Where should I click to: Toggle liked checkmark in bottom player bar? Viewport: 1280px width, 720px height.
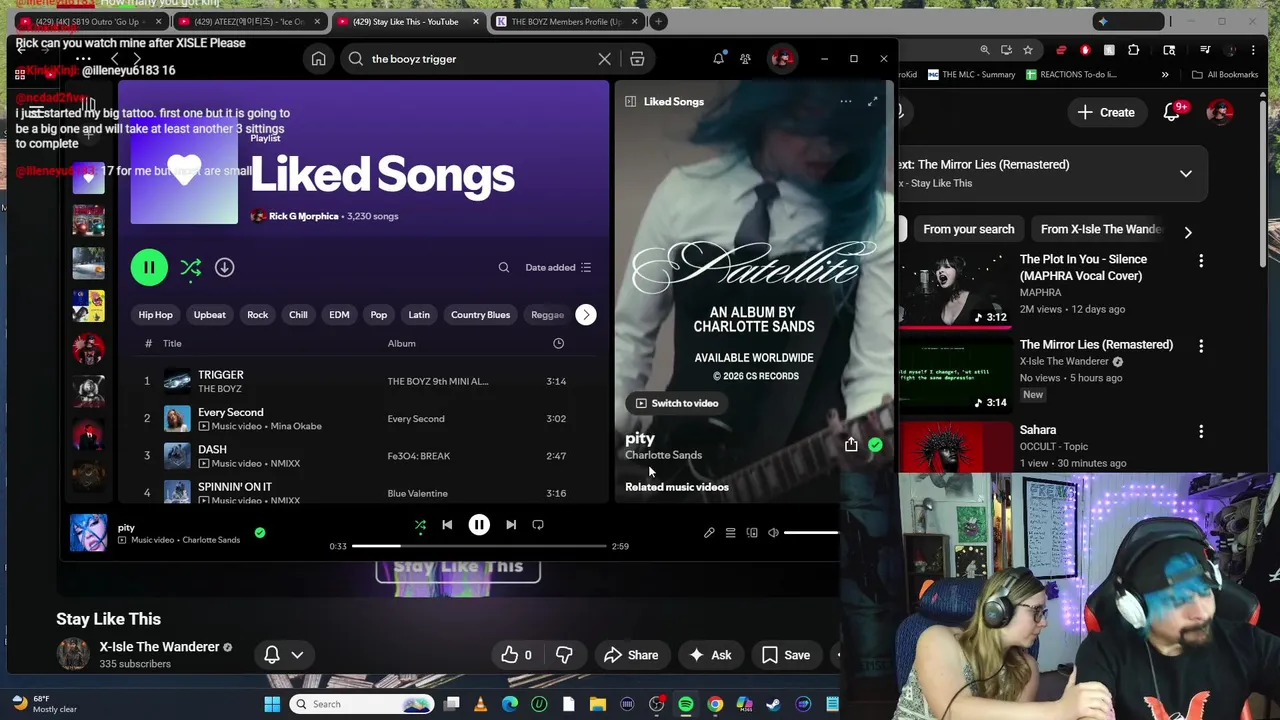pos(260,533)
